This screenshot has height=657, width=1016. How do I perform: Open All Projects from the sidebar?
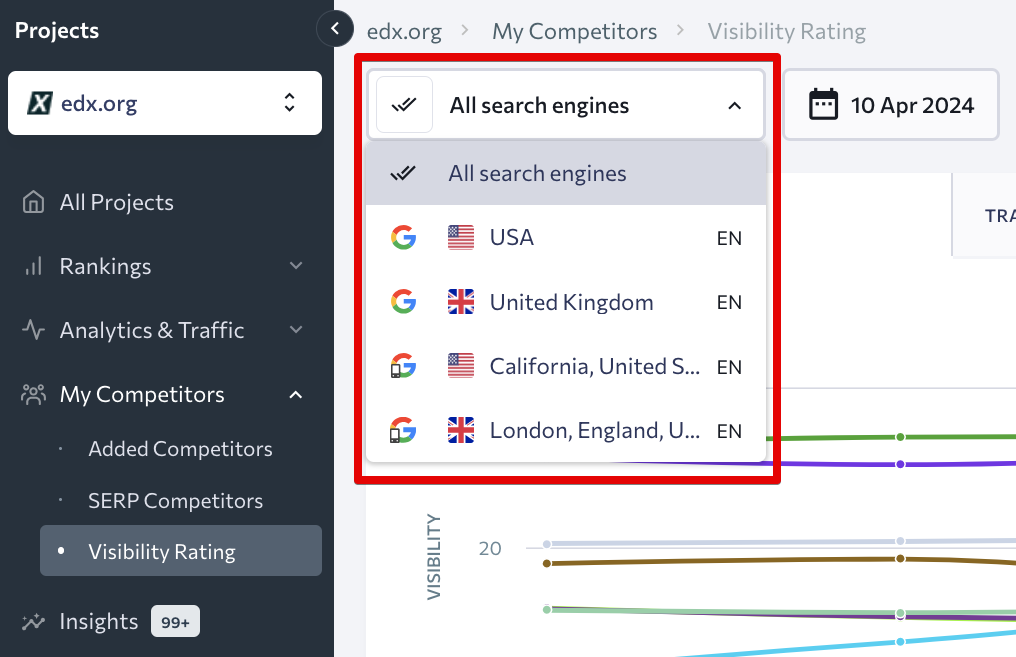[117, 202]
